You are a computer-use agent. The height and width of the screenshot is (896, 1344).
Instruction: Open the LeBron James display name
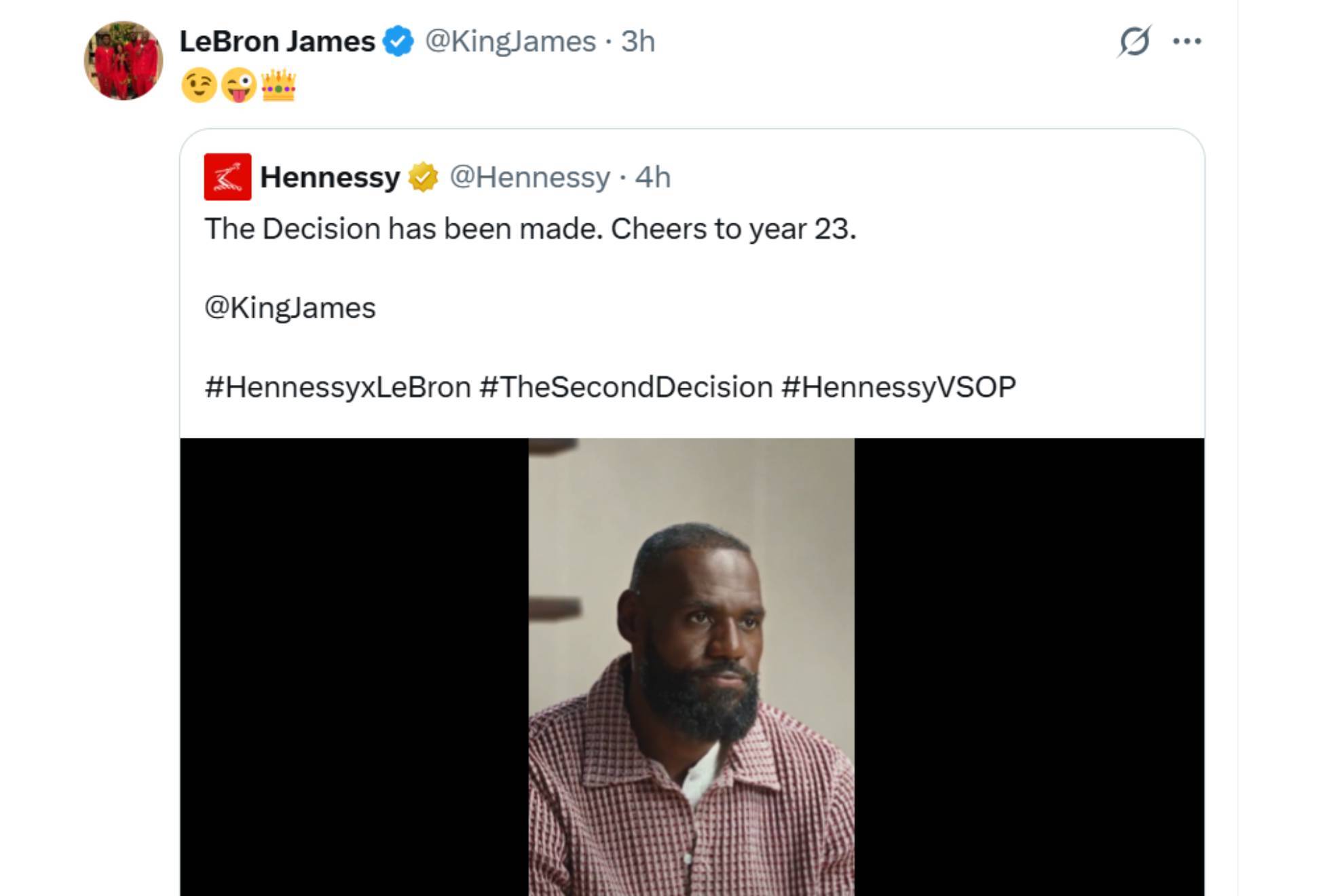click(277, 41)
